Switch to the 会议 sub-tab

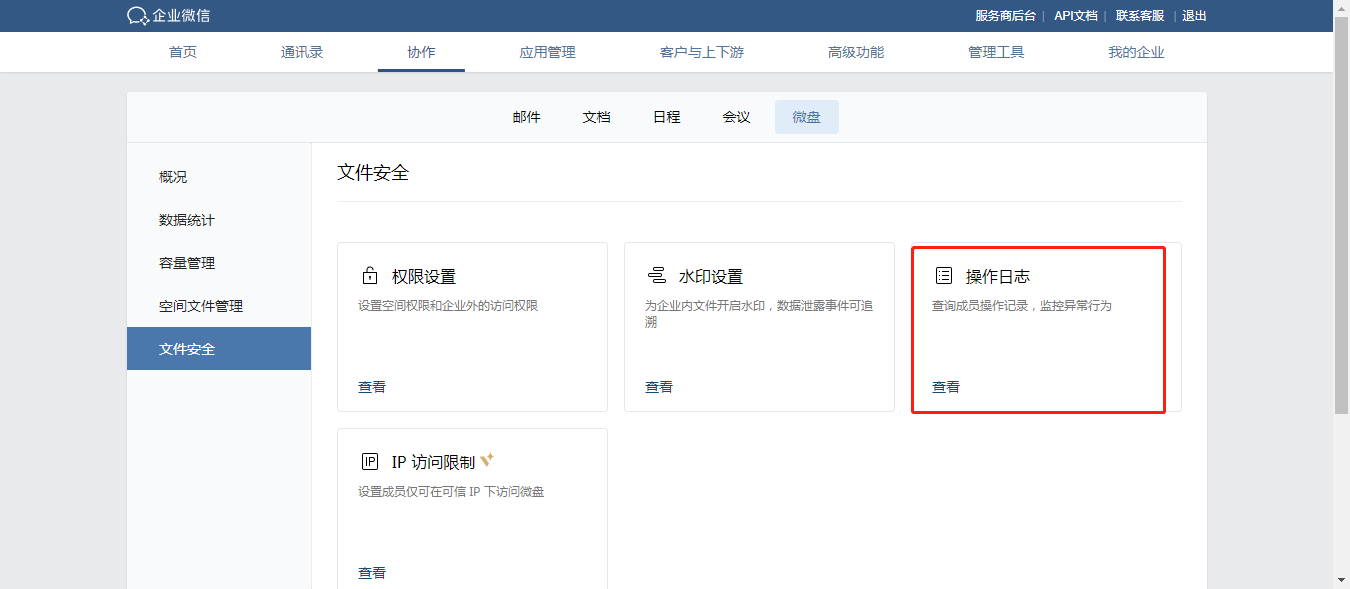(x=737, y=117)
